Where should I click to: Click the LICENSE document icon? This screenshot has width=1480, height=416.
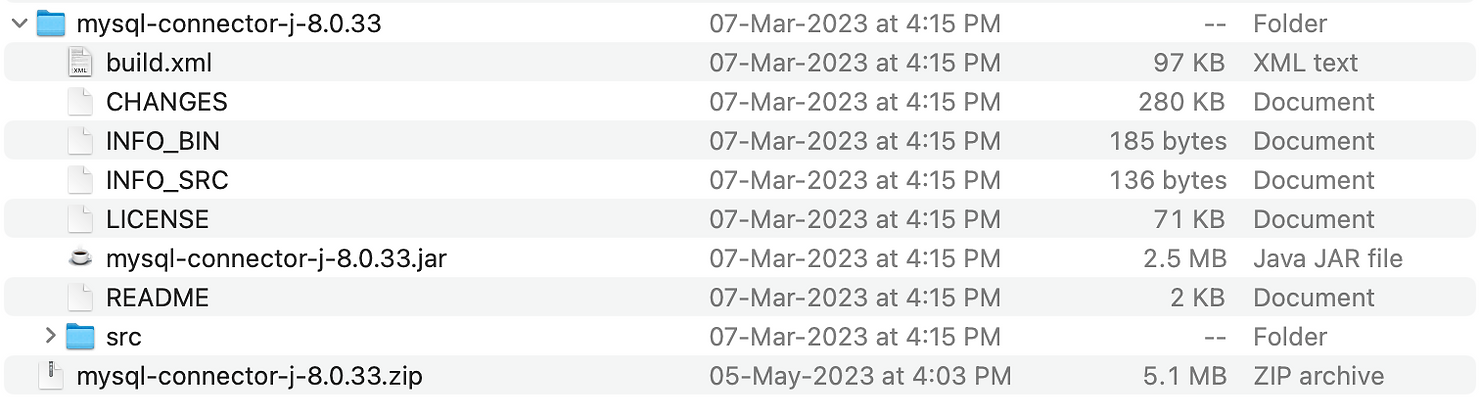(81, 219)
